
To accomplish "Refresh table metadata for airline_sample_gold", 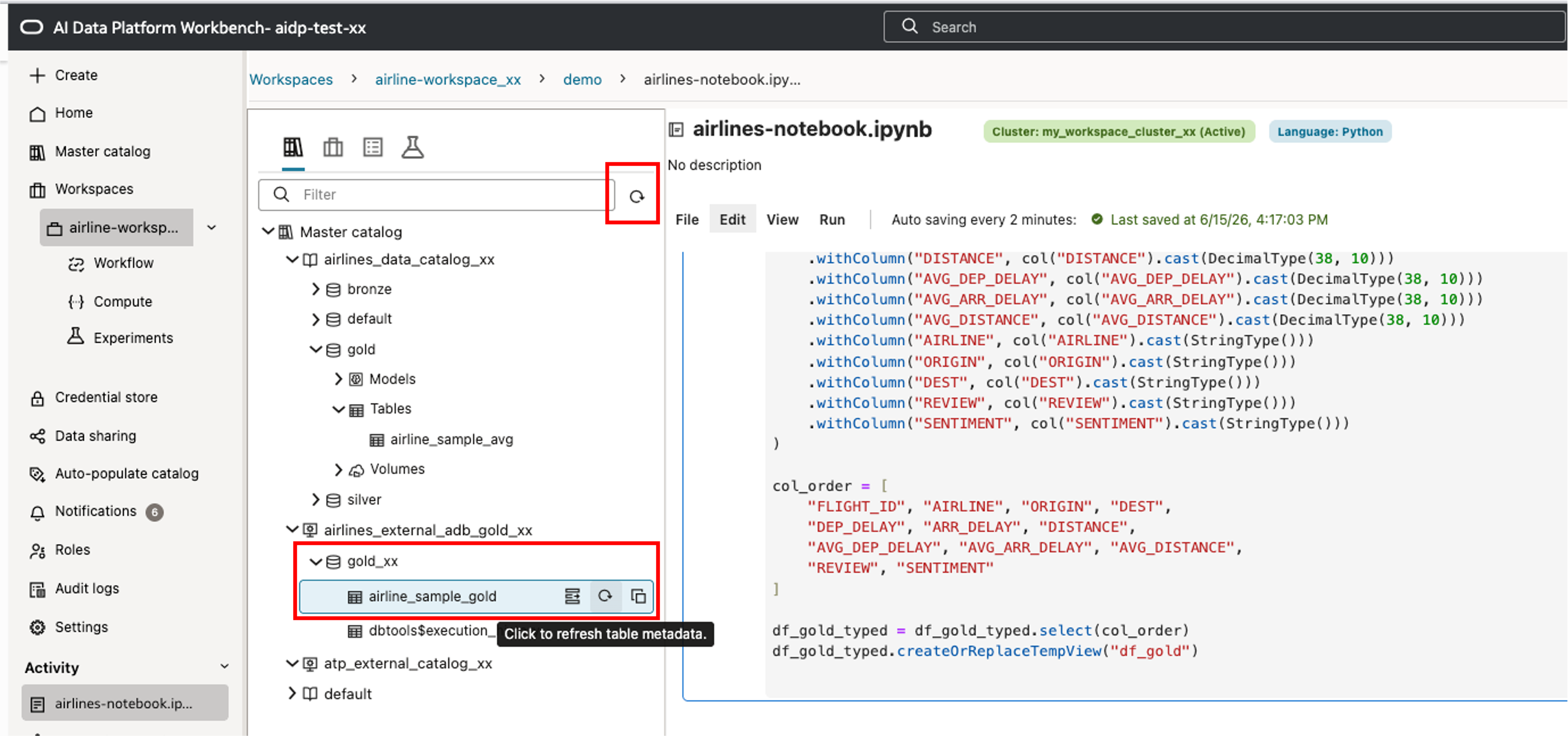I will click(x=605, y=596).
